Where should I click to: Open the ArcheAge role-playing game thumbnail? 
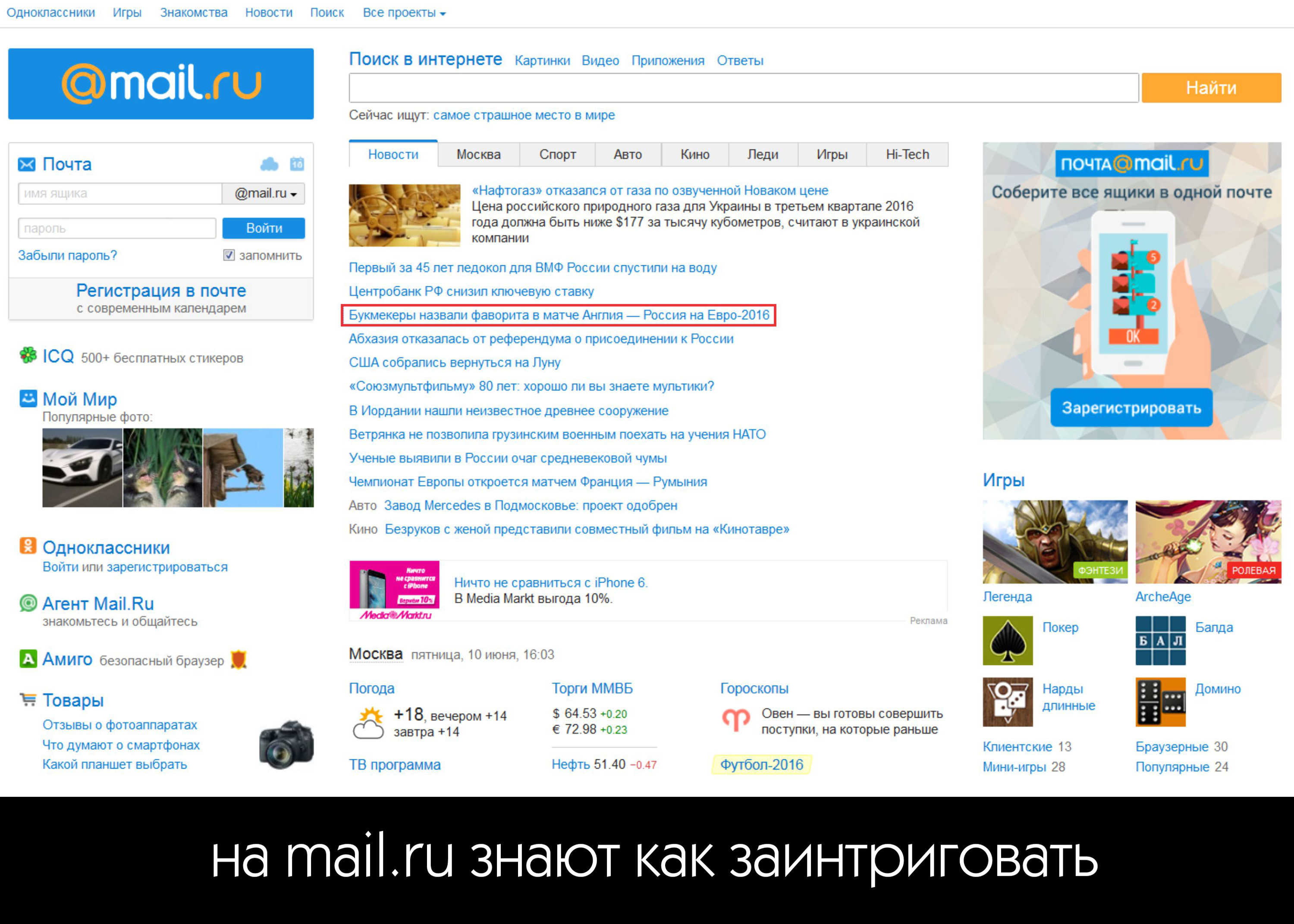1208,542
